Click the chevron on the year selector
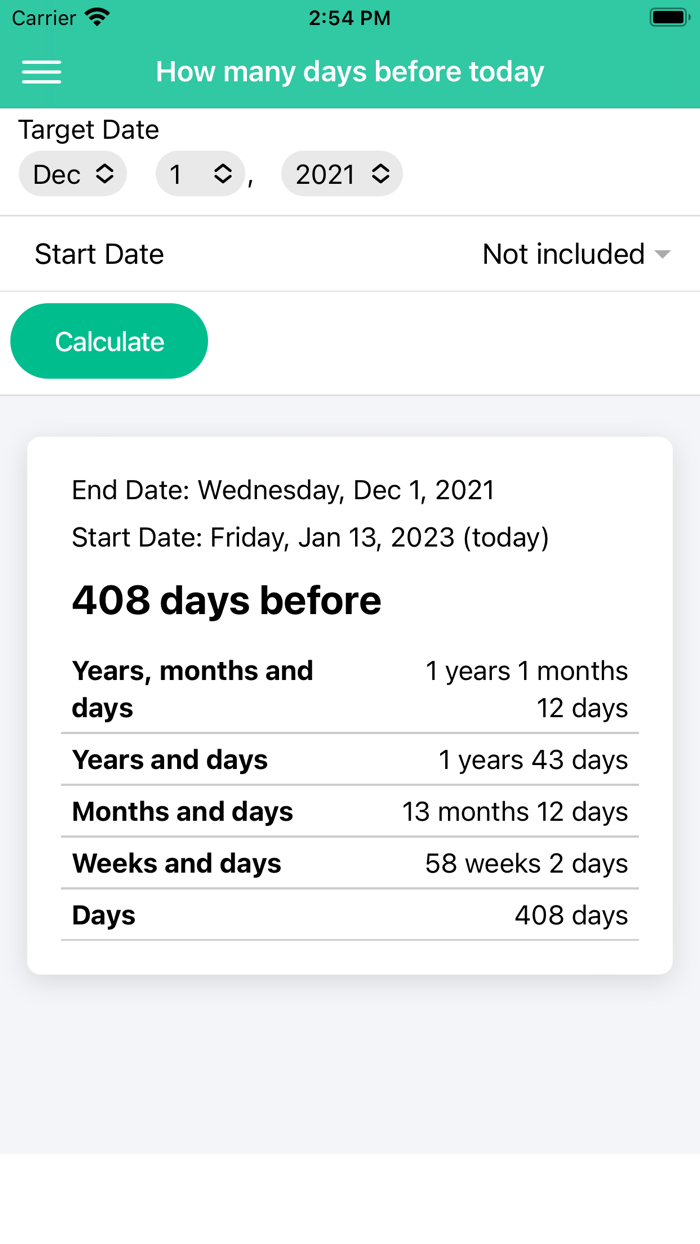 pos(381,173)
